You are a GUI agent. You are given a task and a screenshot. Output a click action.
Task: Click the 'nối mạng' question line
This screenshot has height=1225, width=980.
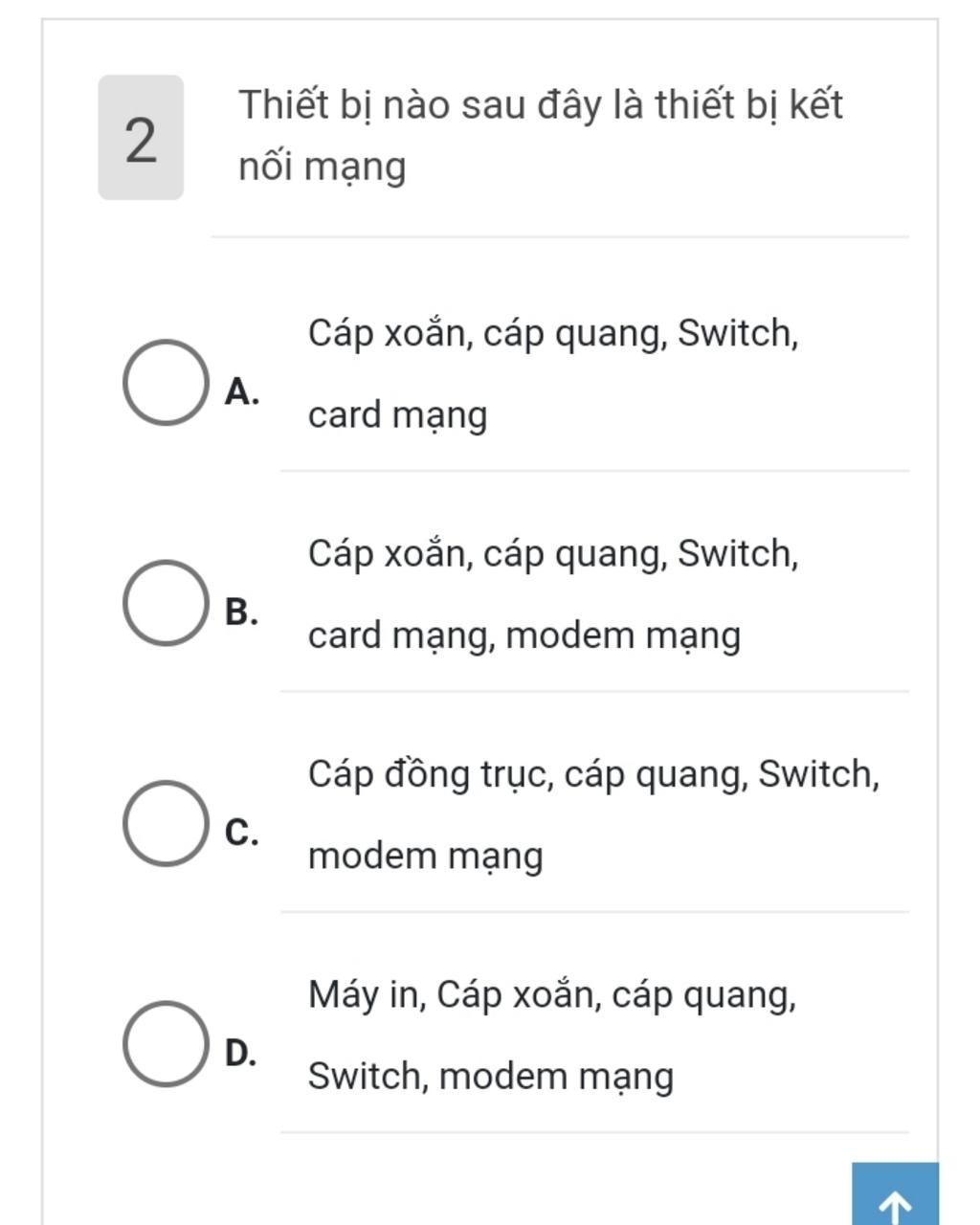click(323, 167)
